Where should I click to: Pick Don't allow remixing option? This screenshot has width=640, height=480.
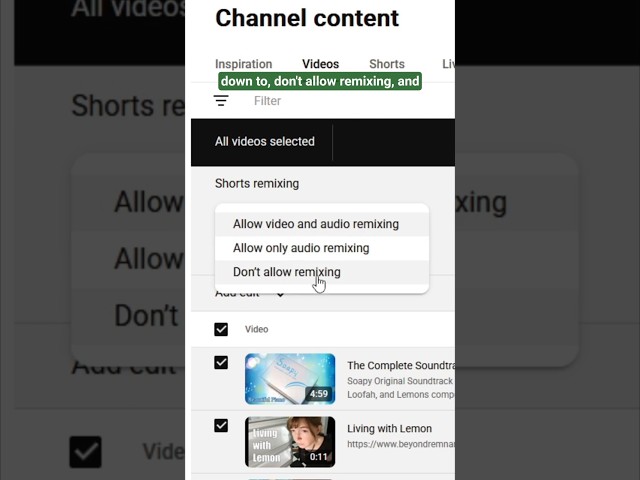click(x=322, y=272)
